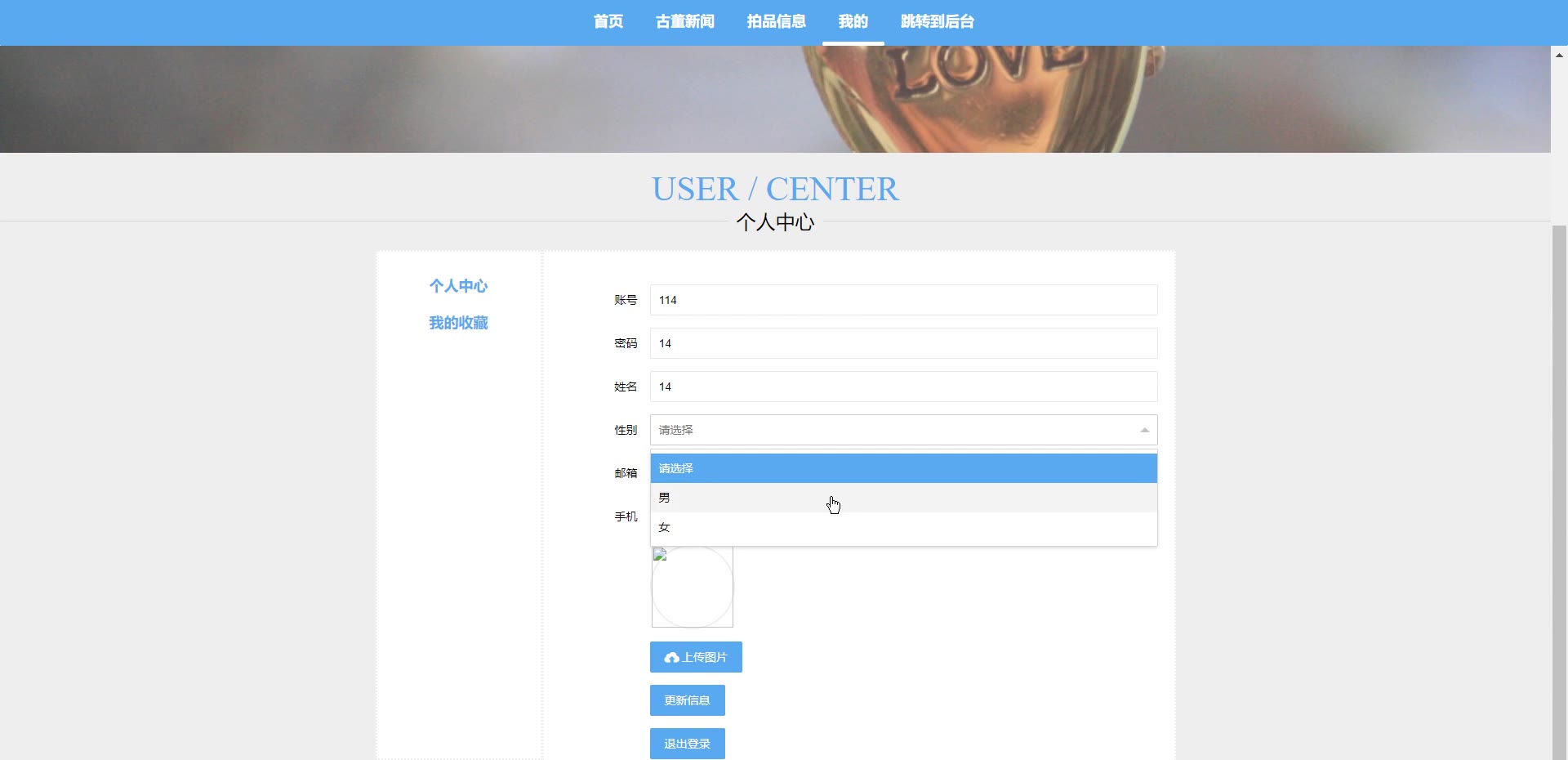This screenshot has width=1568, height=760.
Task: Select 男 from the gender dropdown
Action: (x=903, y=498)
